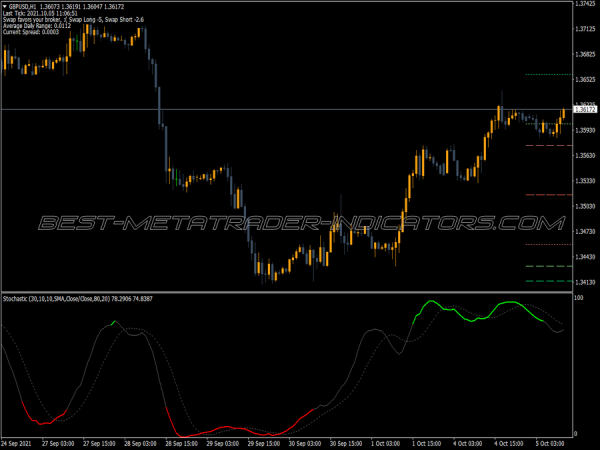Click the 'Swap favors your broker' text line
The width and height of the screenshot is (600, 450).
coord(73,20)
